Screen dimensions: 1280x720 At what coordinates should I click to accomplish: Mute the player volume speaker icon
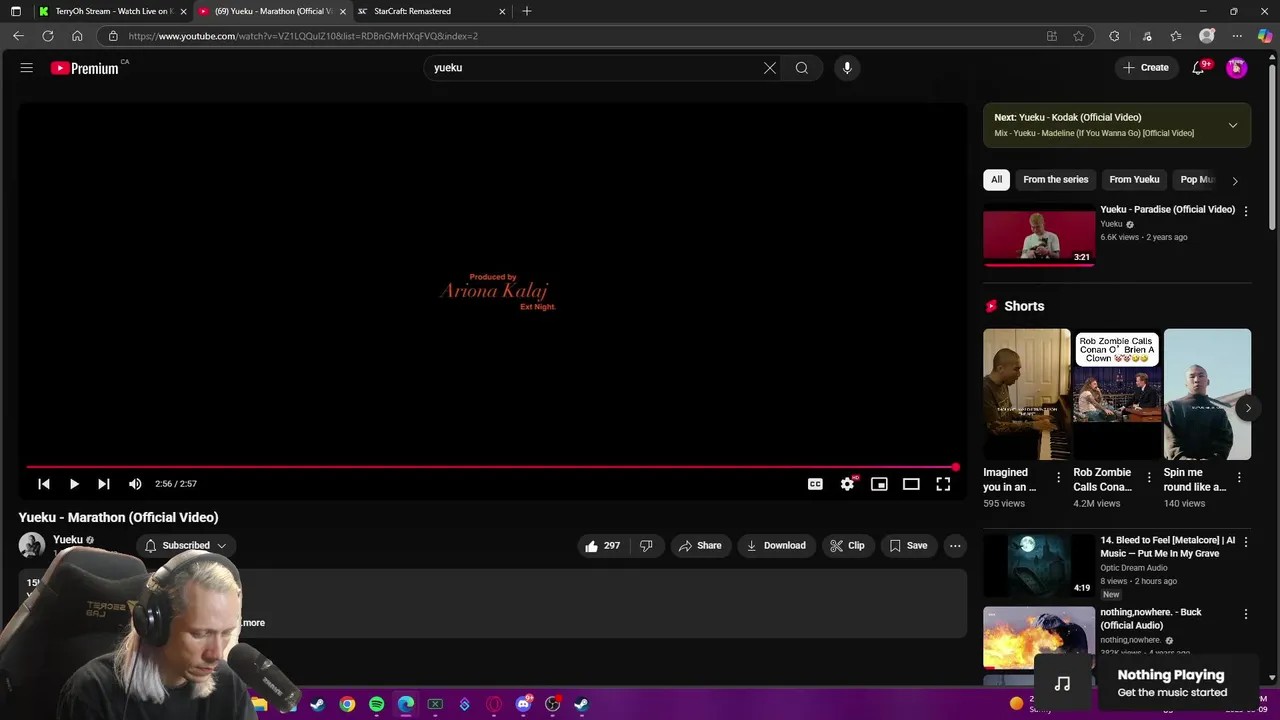(135, 484)
